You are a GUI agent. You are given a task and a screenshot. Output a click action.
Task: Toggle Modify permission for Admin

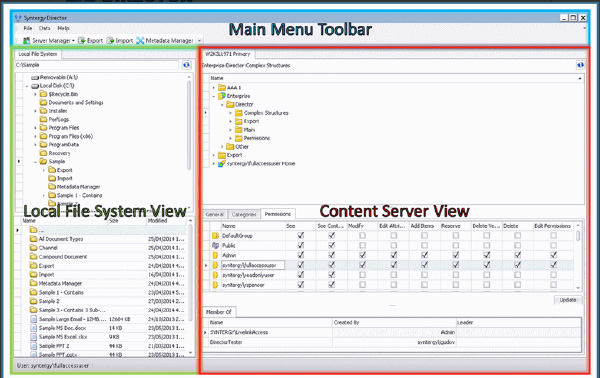coord(362,255)
